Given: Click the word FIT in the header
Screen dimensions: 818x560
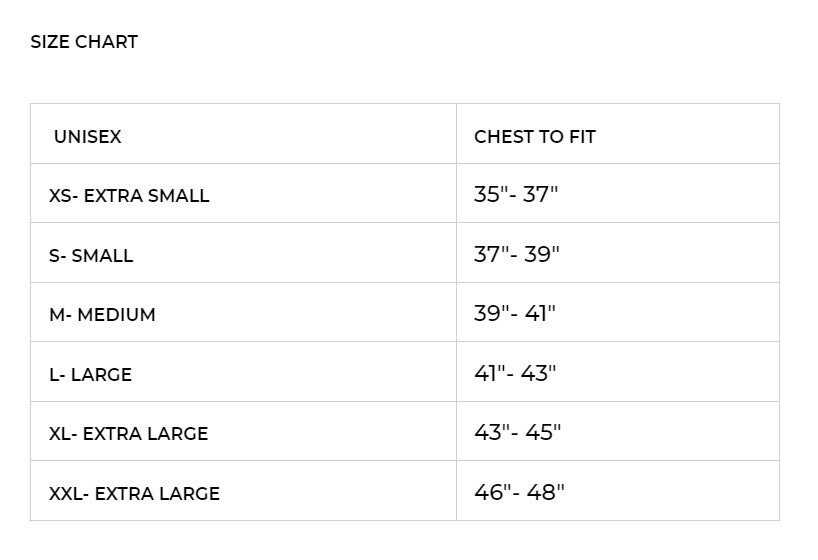Looking at the screenshot, I should 581,137.
